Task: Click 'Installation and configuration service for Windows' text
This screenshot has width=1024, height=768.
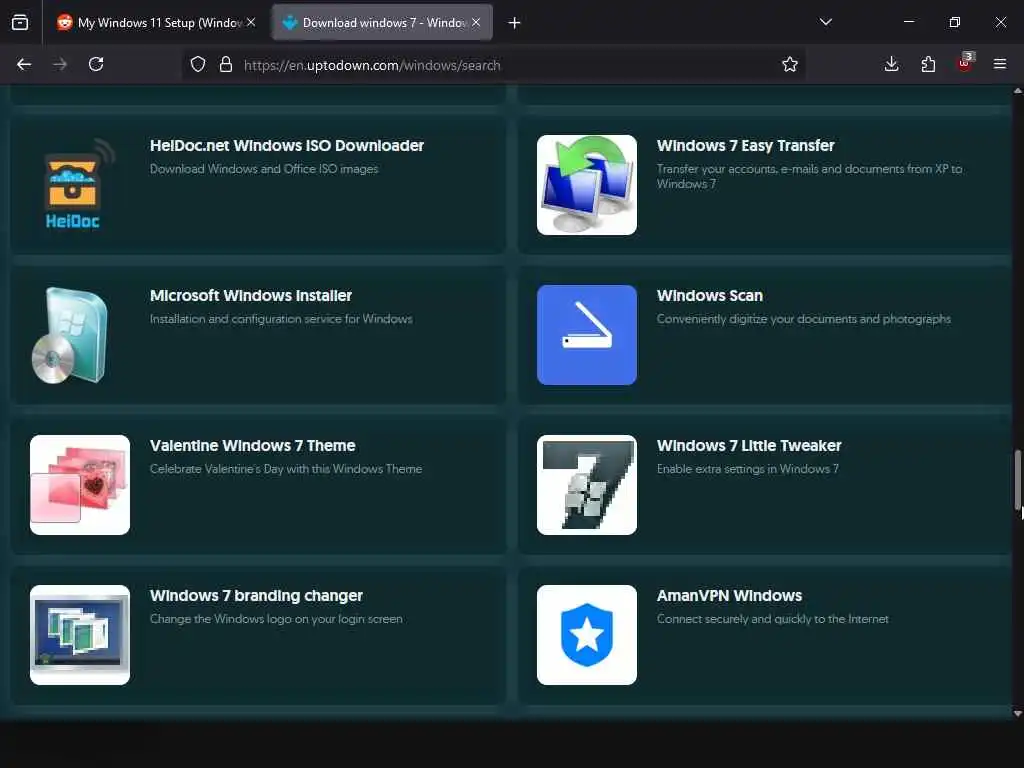Action: [x=281, y=319]
